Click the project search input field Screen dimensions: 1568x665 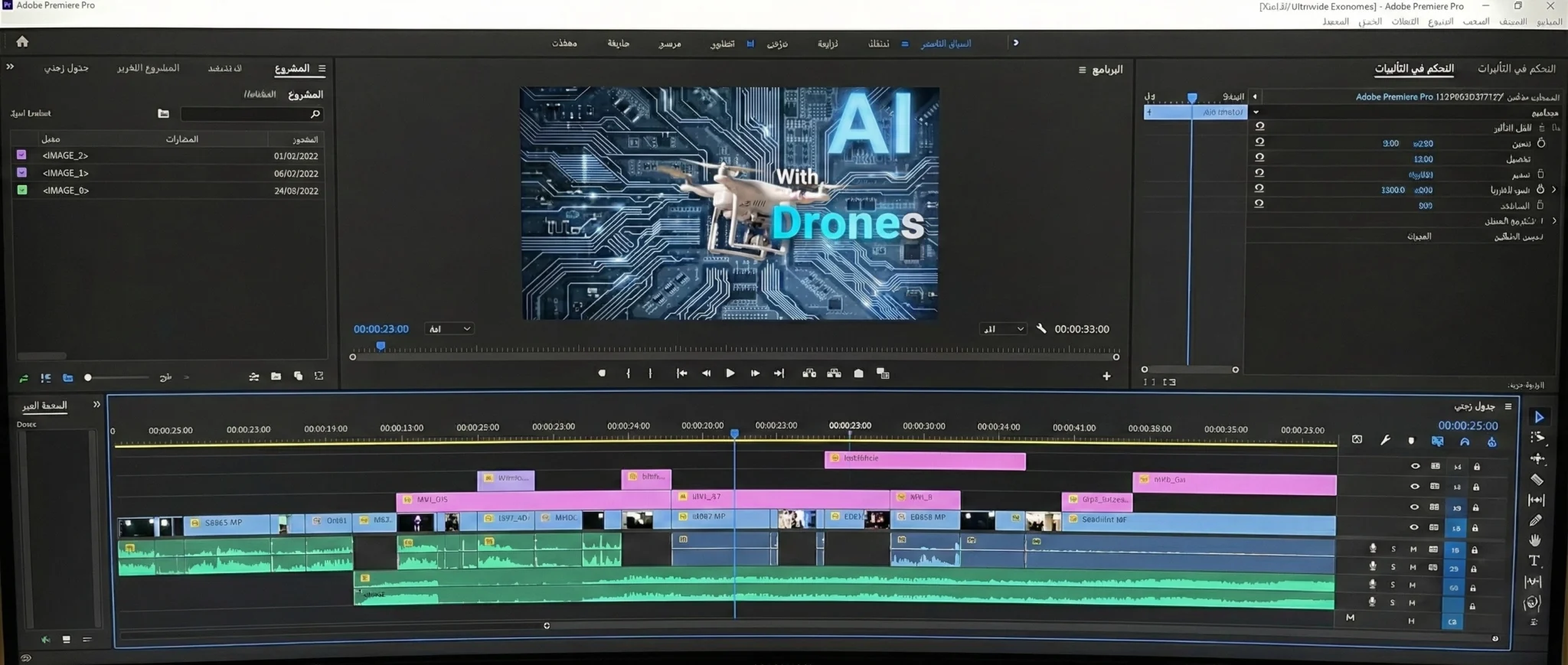(245, 114)
